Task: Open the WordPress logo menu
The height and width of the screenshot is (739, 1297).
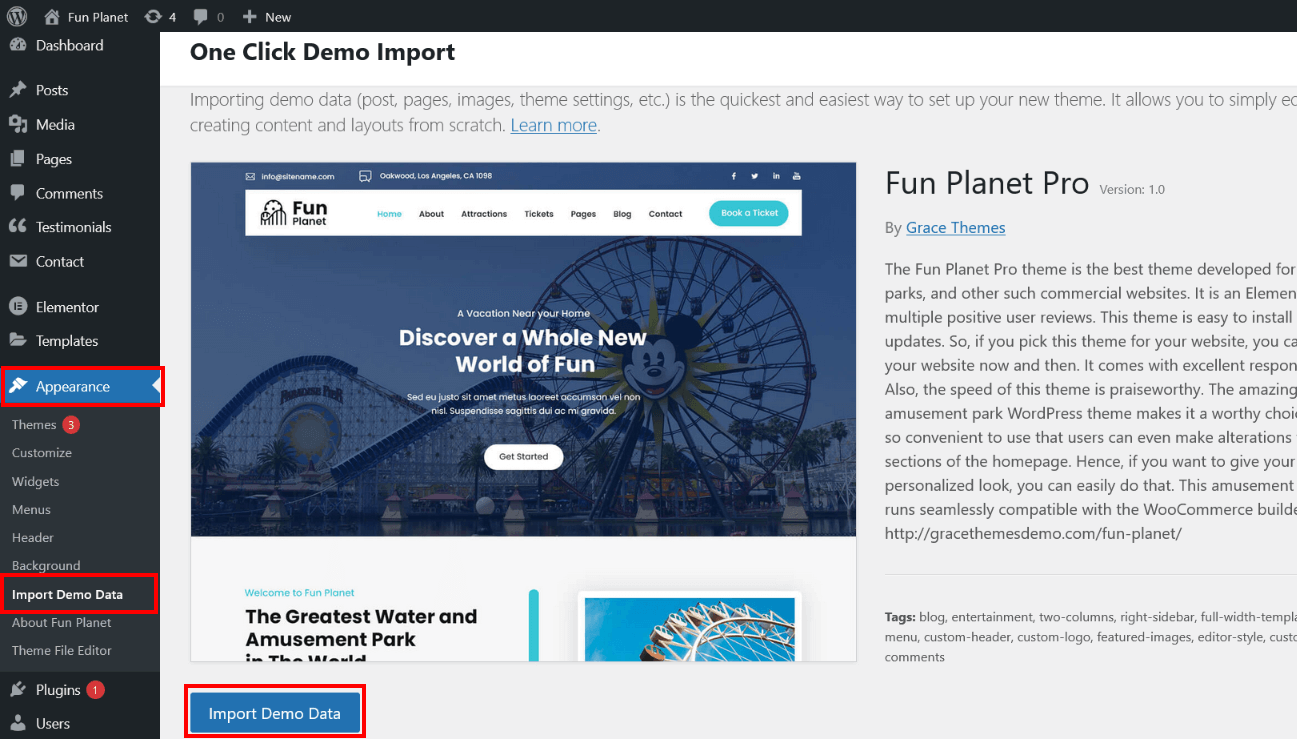Action: 17,16
